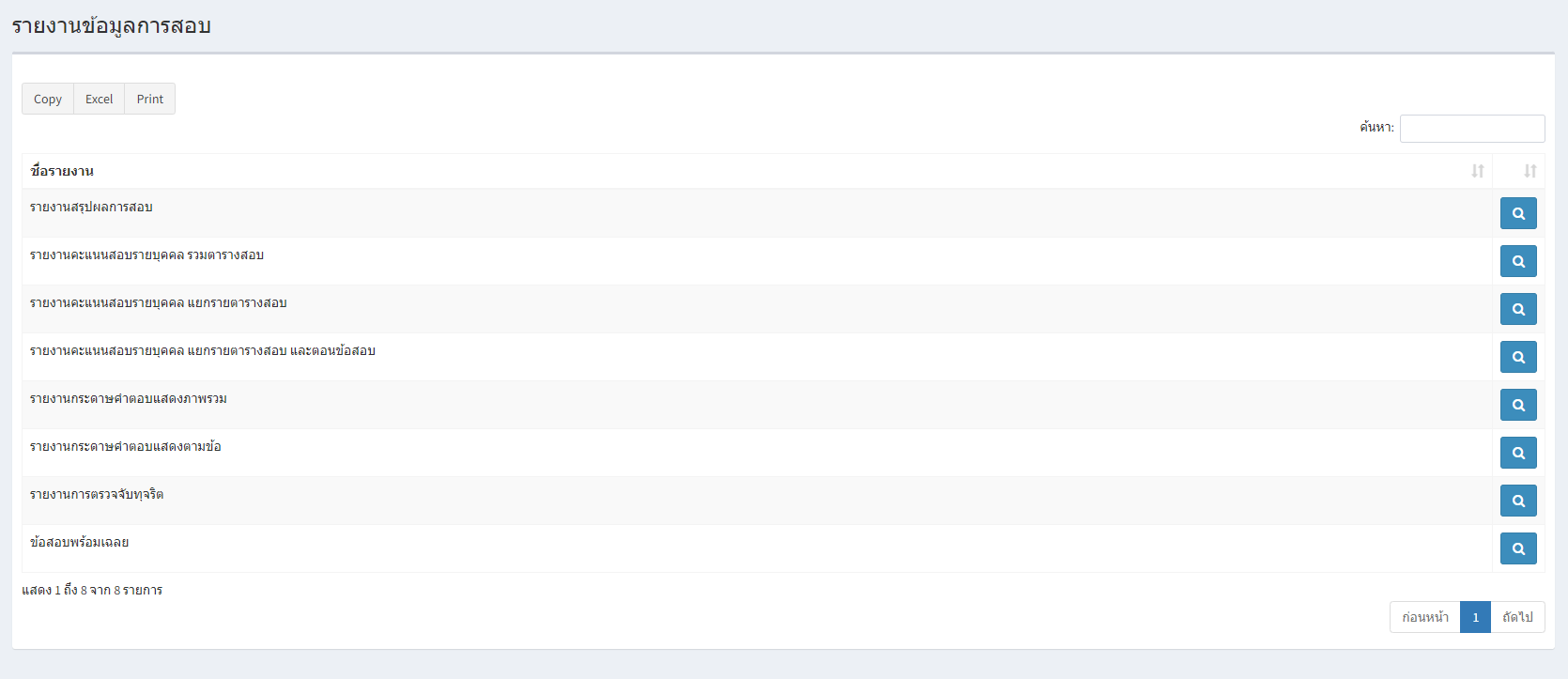
Task: Print the report list
Action: [150, 99]
